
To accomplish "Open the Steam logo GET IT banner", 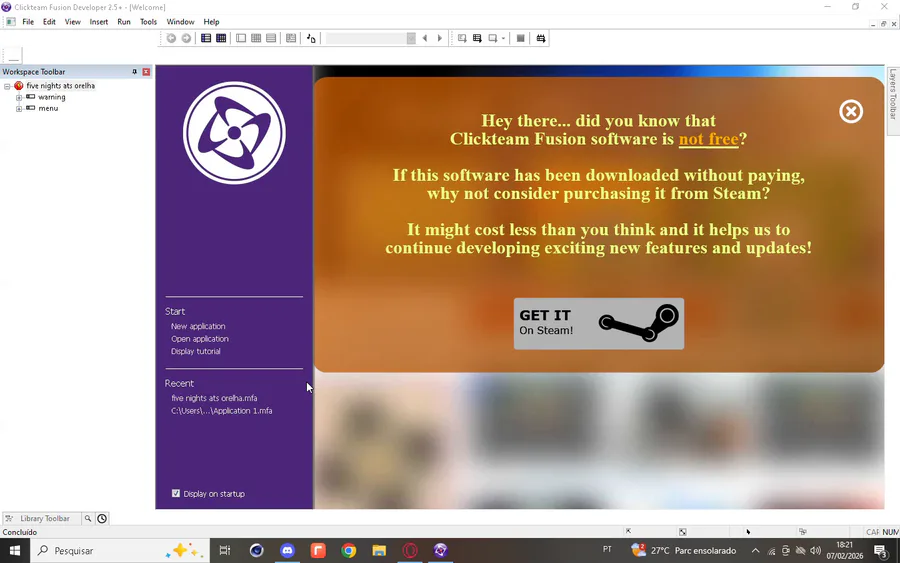I will tap(599, 324).
